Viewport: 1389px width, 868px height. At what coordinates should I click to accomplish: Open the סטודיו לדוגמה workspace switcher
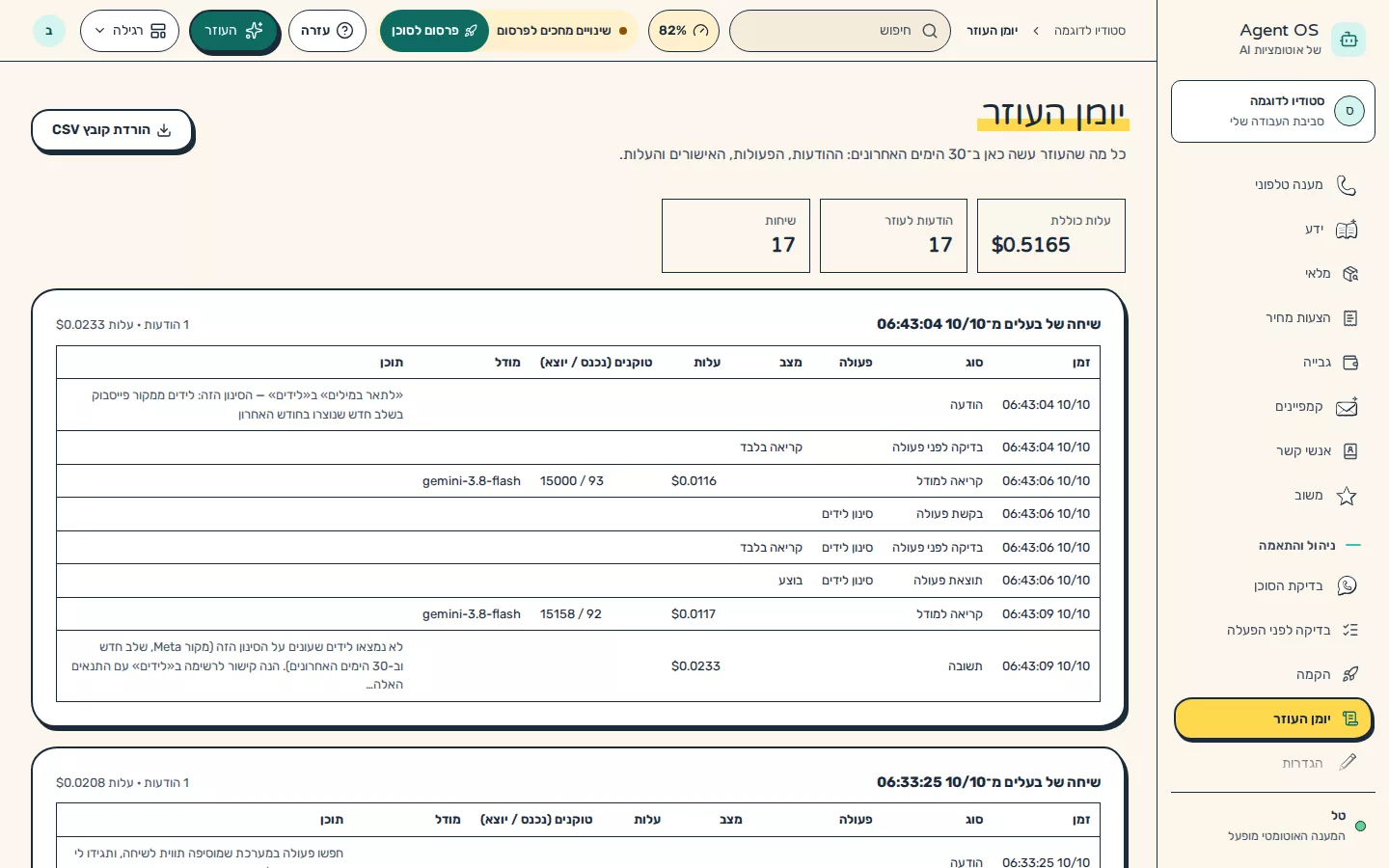[x=1272, y=111]
